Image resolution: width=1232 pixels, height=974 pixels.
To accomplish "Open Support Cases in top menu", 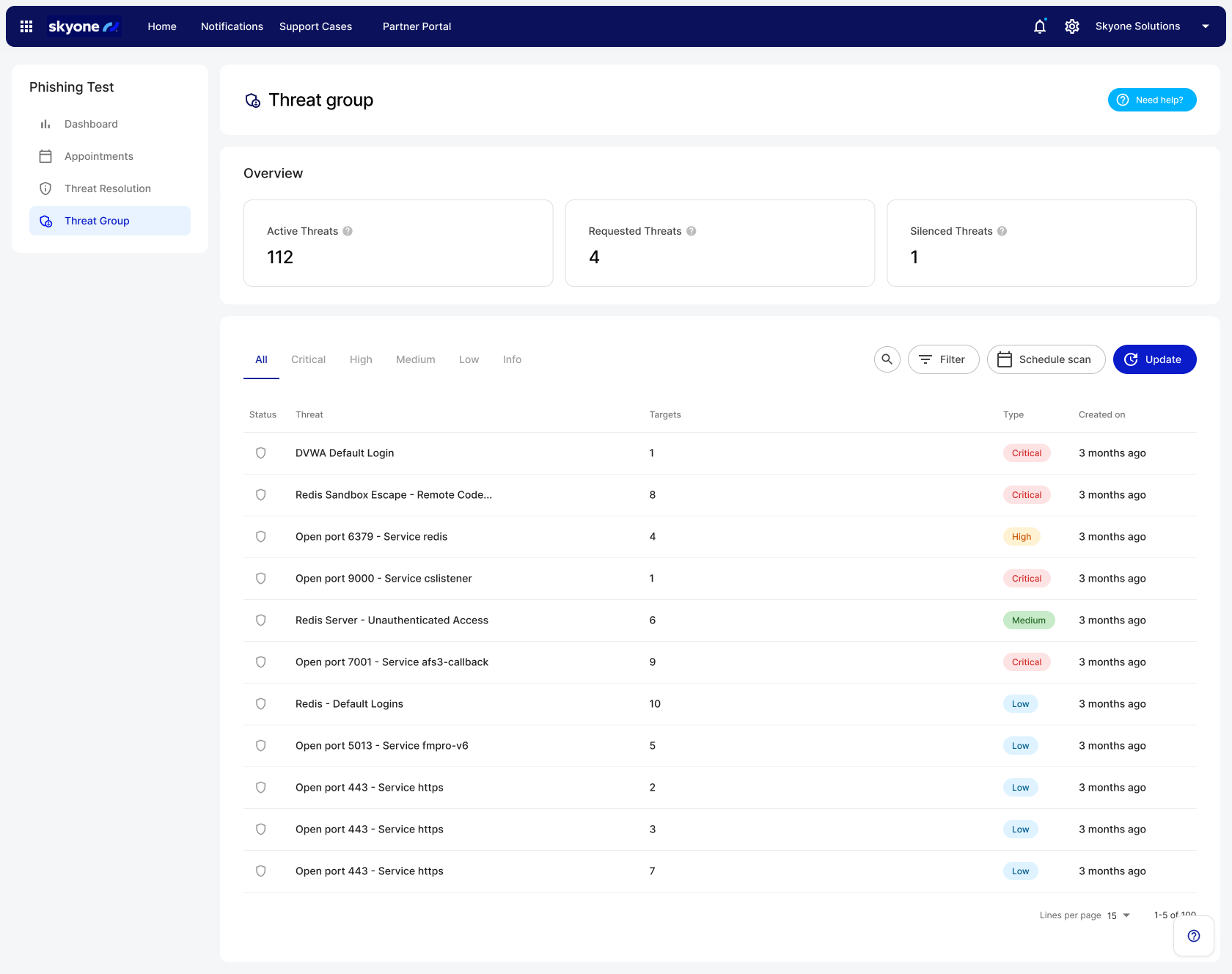I will (x=315, y=26).
